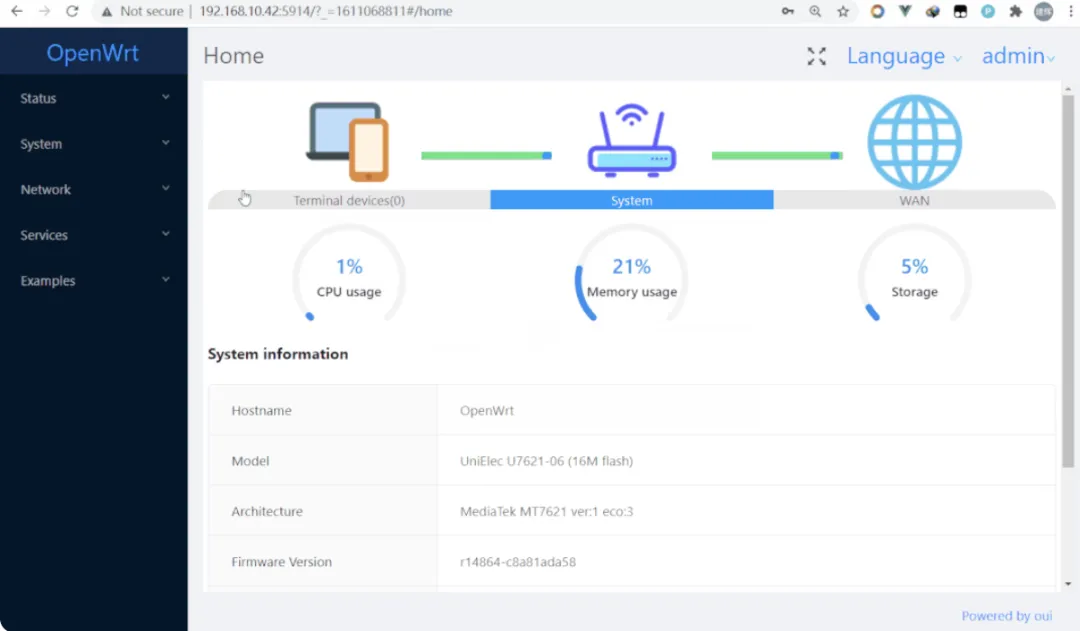Viewport: 1080px width, 631px height.
Task: Switch to the WAN tab
Action: (x=914, y=200)
